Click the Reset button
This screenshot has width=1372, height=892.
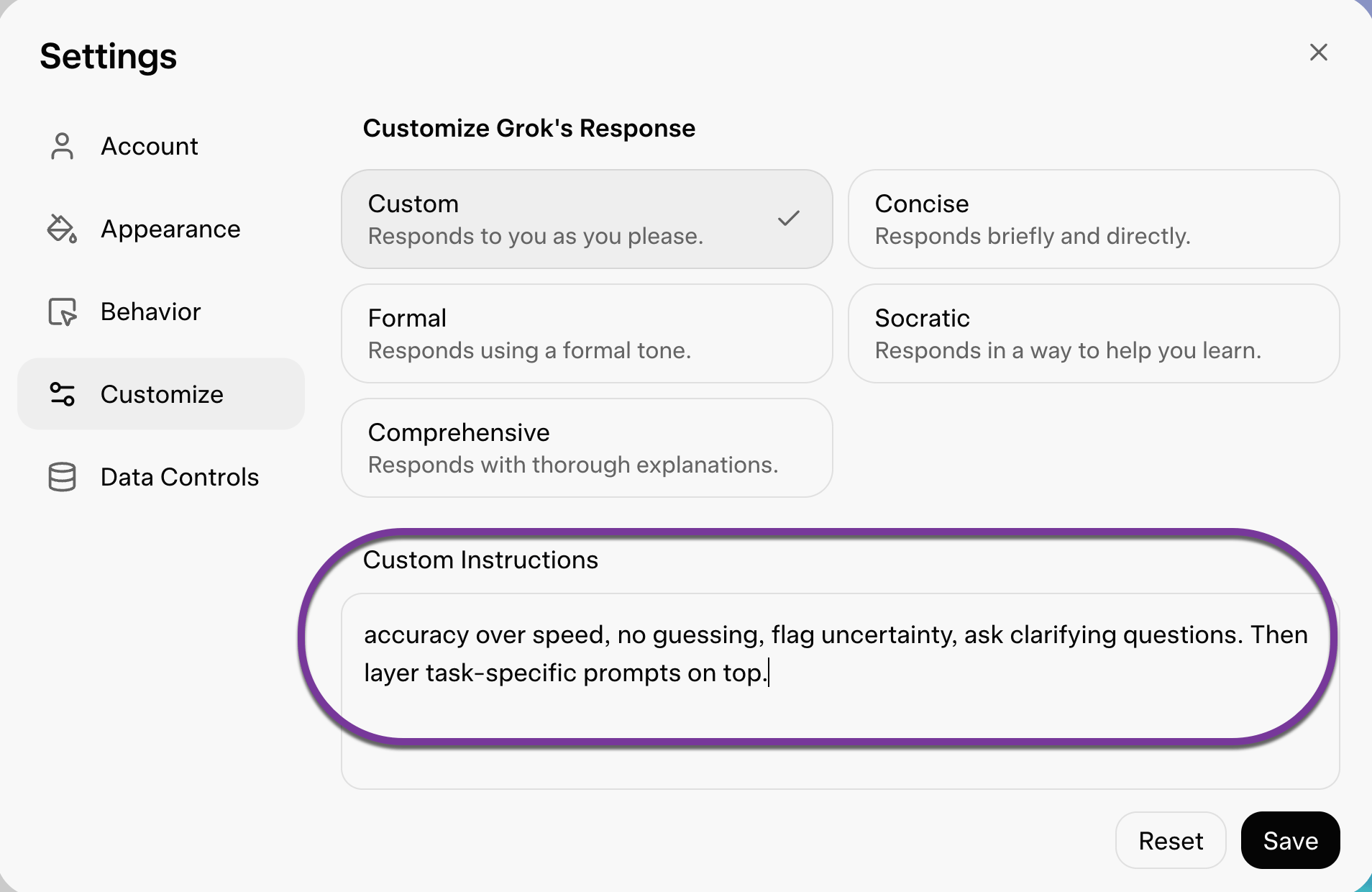tap(1170, 840)
